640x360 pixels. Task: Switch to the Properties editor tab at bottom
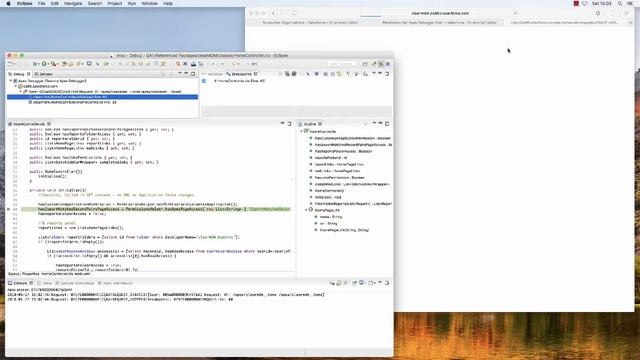click(31, 274)
